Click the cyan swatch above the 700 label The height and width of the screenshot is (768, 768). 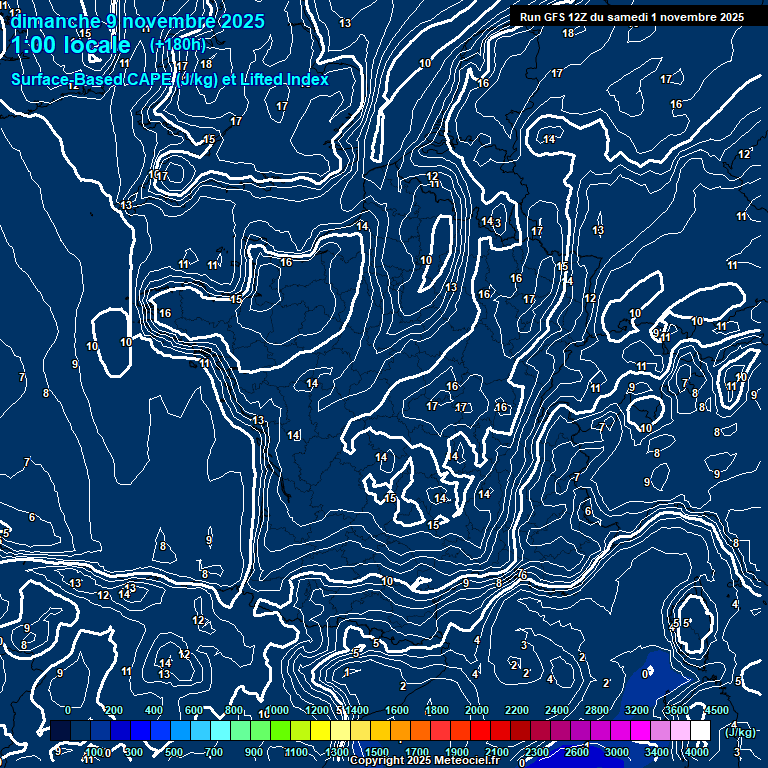click(x=220, y=730)
